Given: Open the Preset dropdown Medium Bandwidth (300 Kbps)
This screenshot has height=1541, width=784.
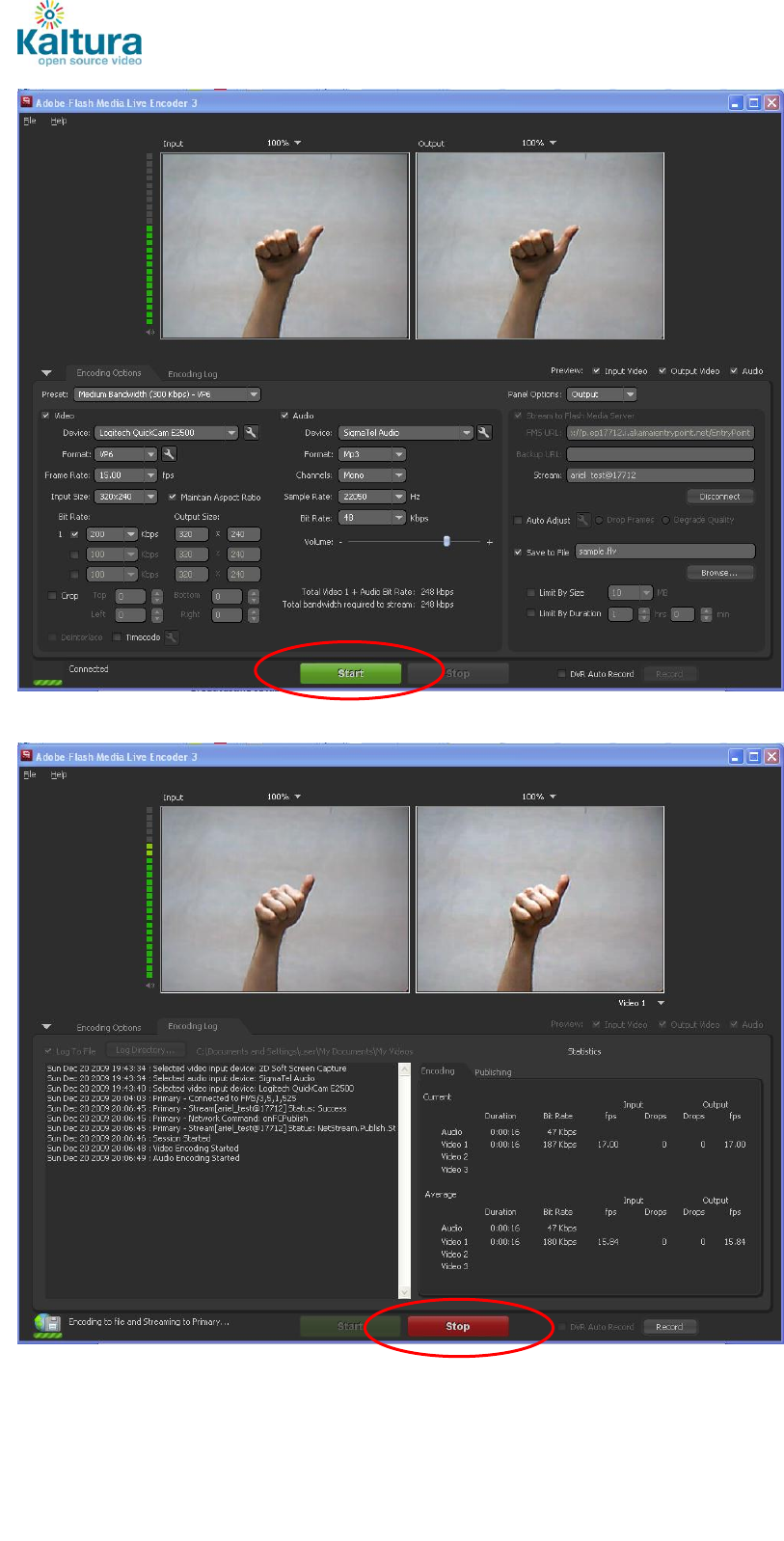Looking at the screenshot, I should click(168, 394).
